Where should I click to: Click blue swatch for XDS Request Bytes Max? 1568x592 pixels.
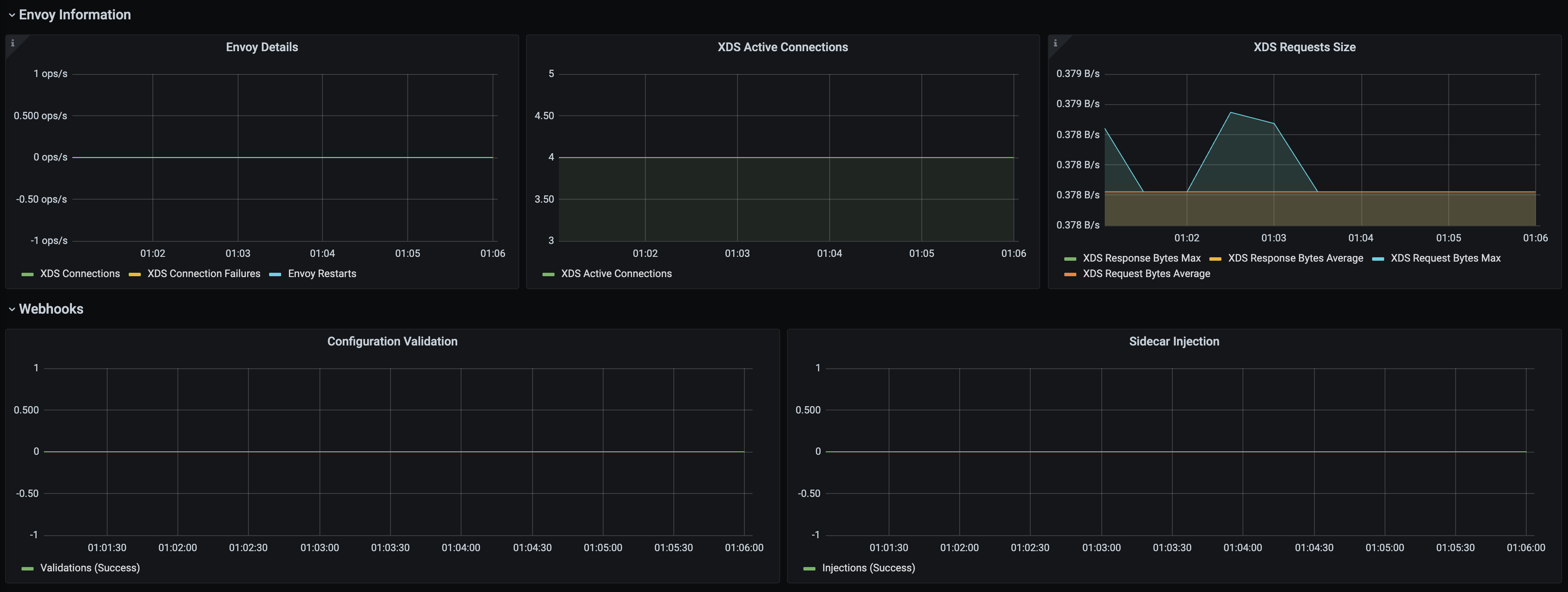click(1377, 259)
